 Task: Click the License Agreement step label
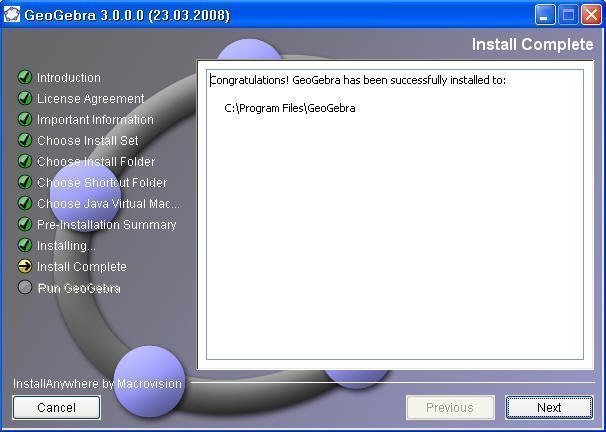(91, 99)
